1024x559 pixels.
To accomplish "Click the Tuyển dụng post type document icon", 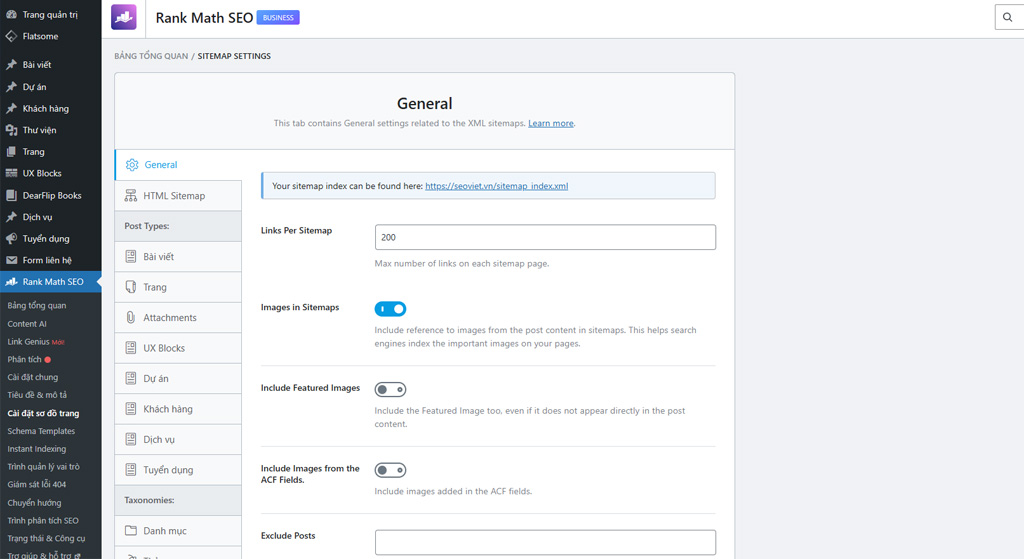I will pos(131,470).
